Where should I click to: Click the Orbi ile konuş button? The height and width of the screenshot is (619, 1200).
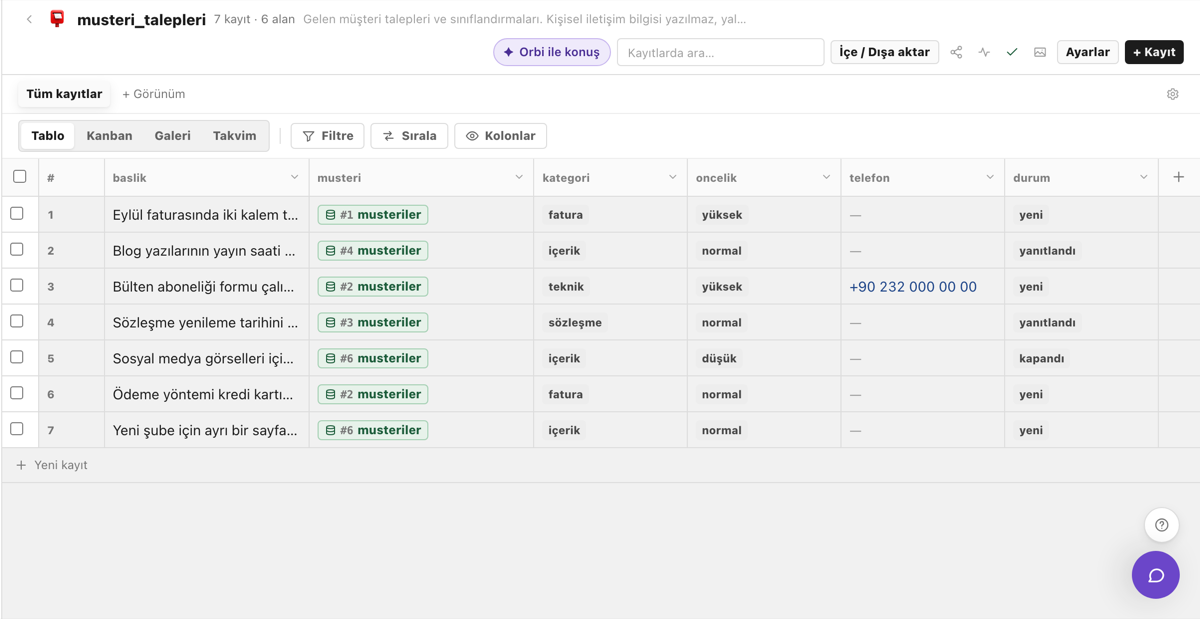point(552,52)
